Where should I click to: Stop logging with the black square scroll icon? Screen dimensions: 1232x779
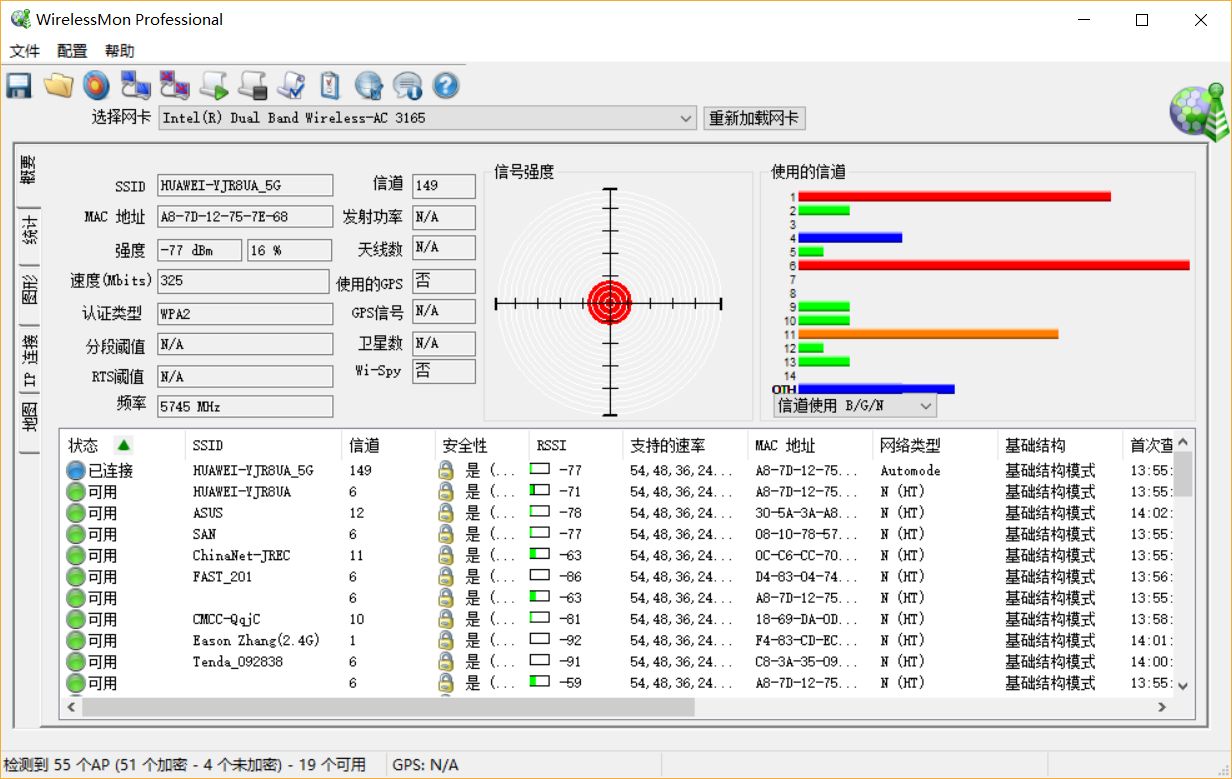click(252, 86)
